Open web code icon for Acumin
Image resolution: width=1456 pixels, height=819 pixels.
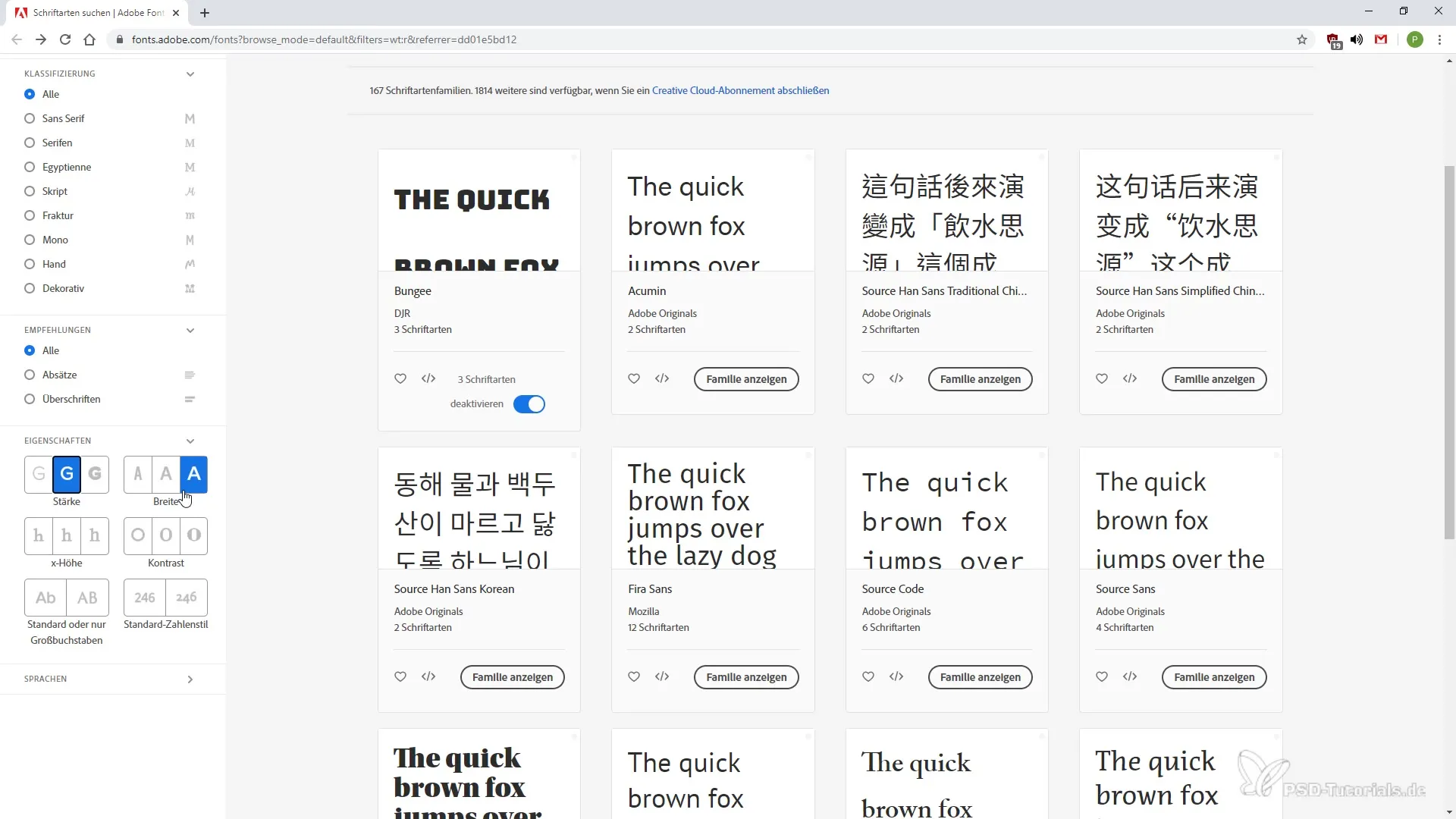coord(662,378)
